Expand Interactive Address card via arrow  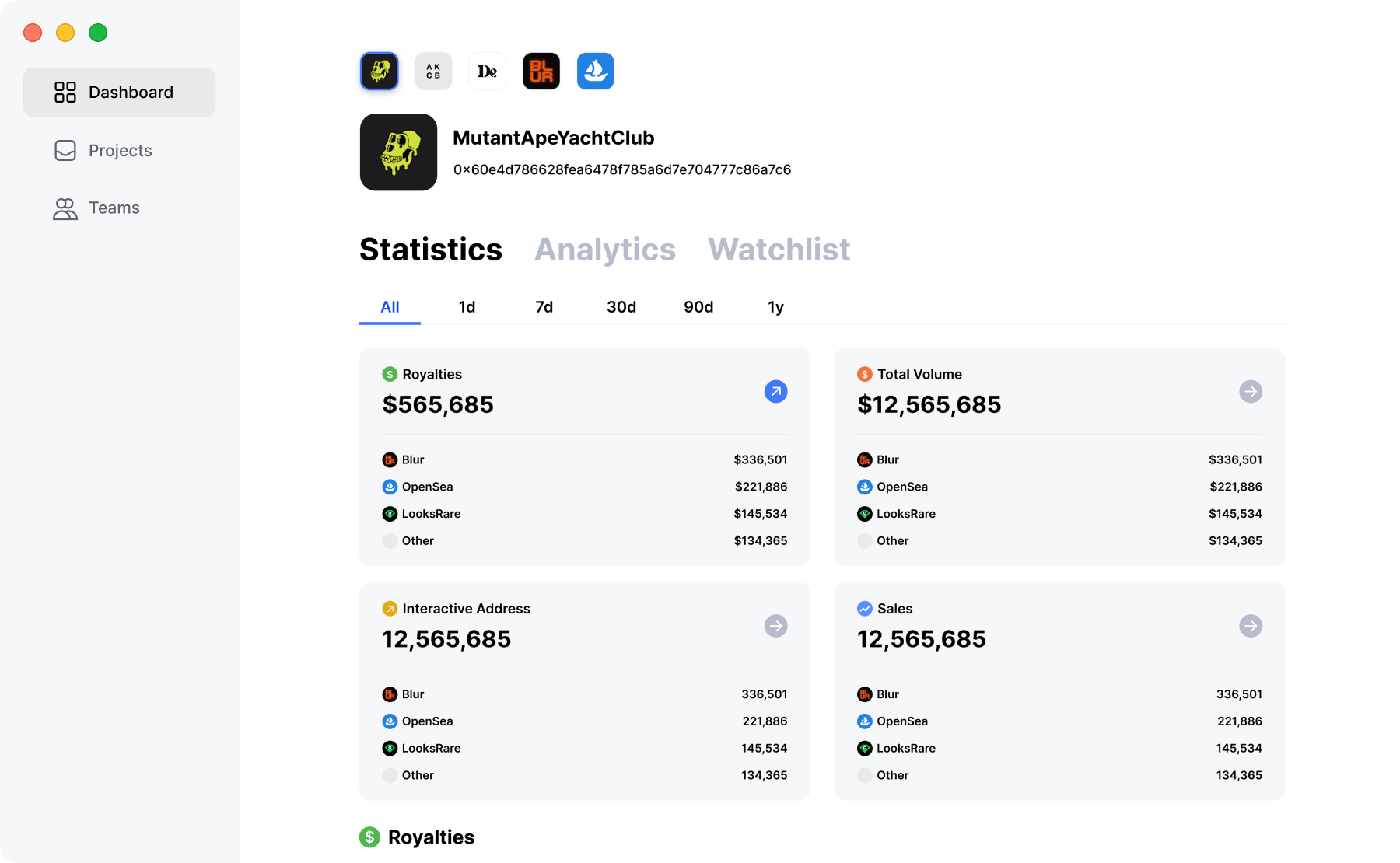point(775,626)
